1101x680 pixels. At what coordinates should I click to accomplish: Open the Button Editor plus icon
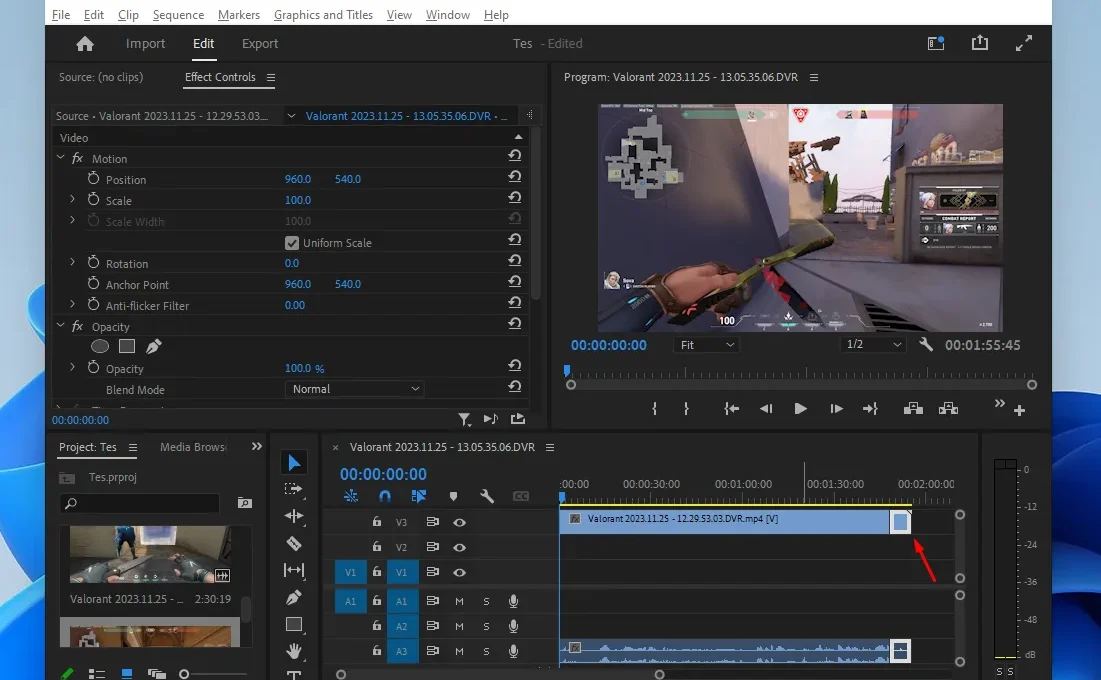click(1020, 410)
